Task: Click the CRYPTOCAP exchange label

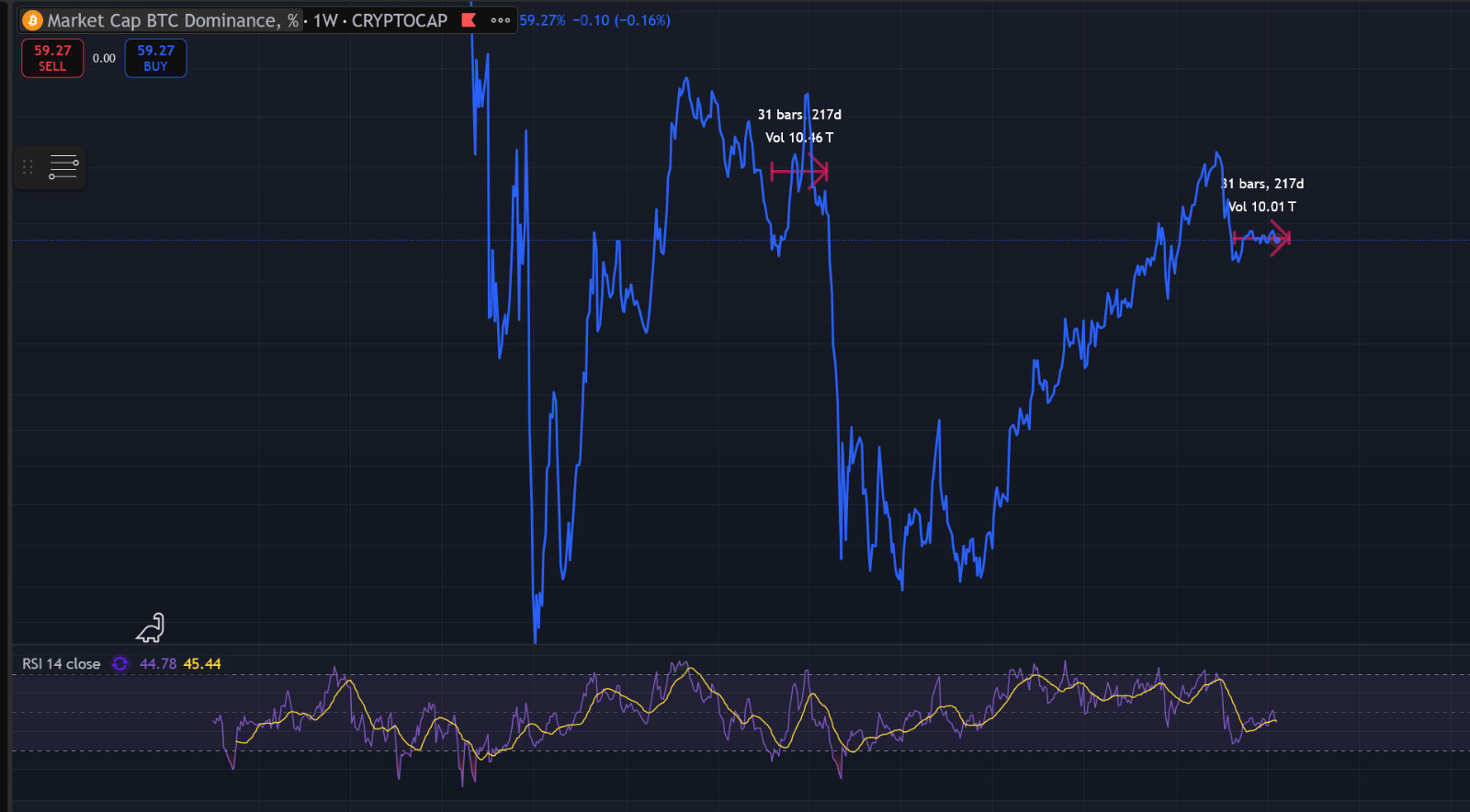Action: 400,20
